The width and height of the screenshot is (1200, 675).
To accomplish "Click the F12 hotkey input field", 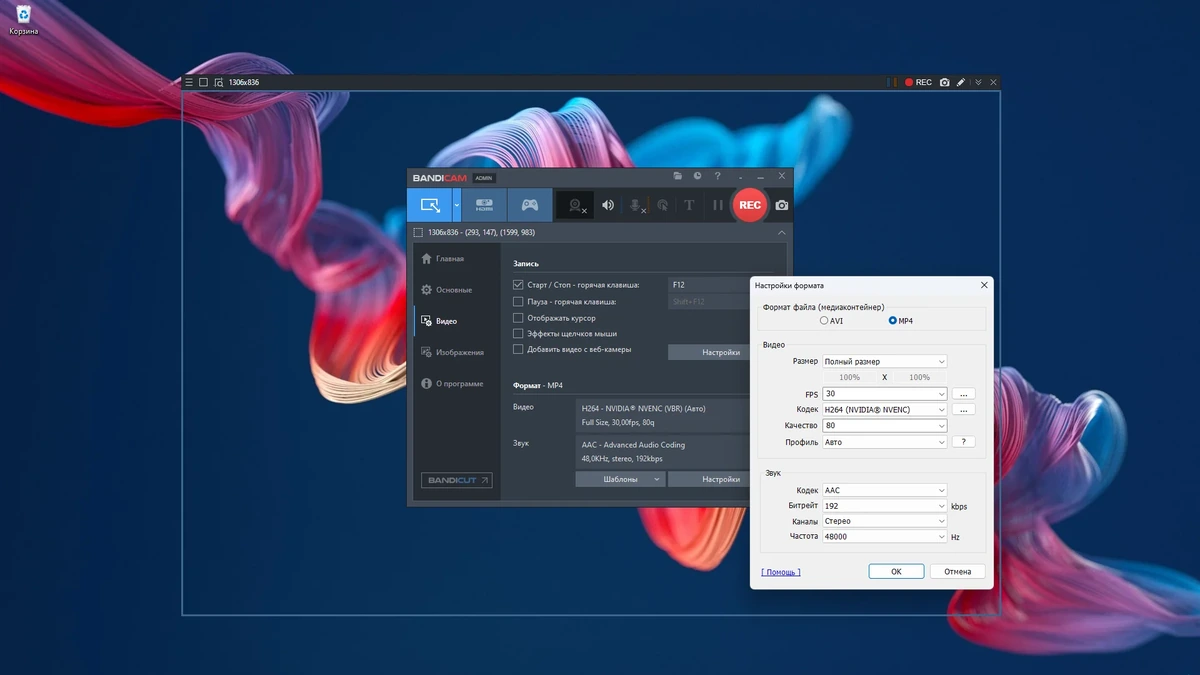I will [x=709, y=285].
